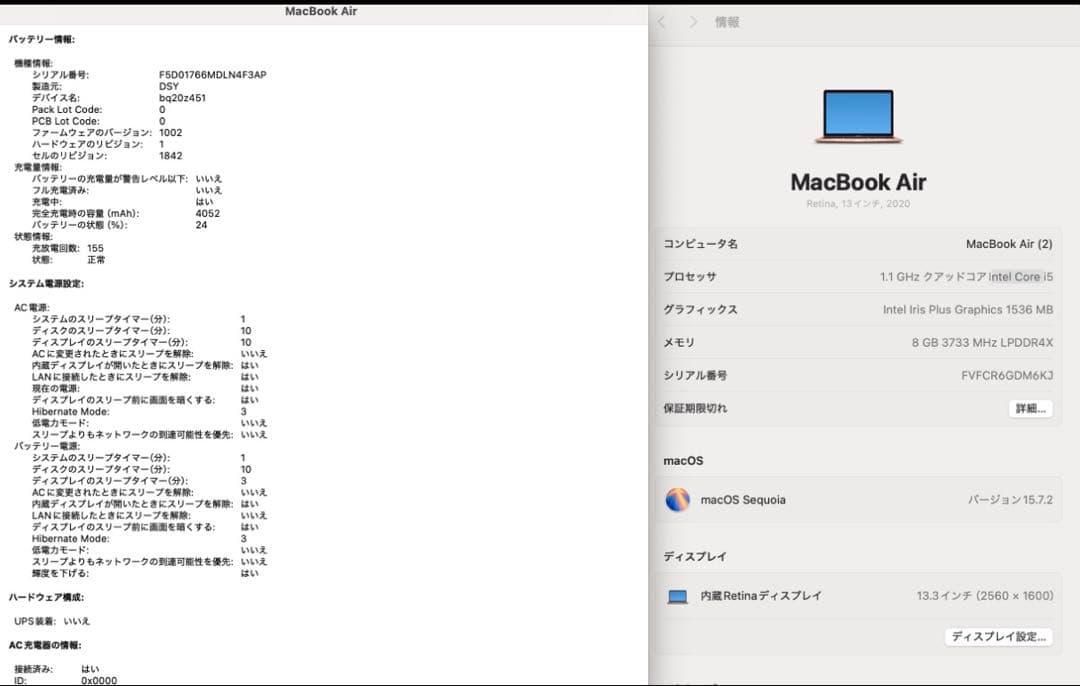Click battery state percent value 24
The height and width of the screenshot is (686, 1080).
click(201, 225)
